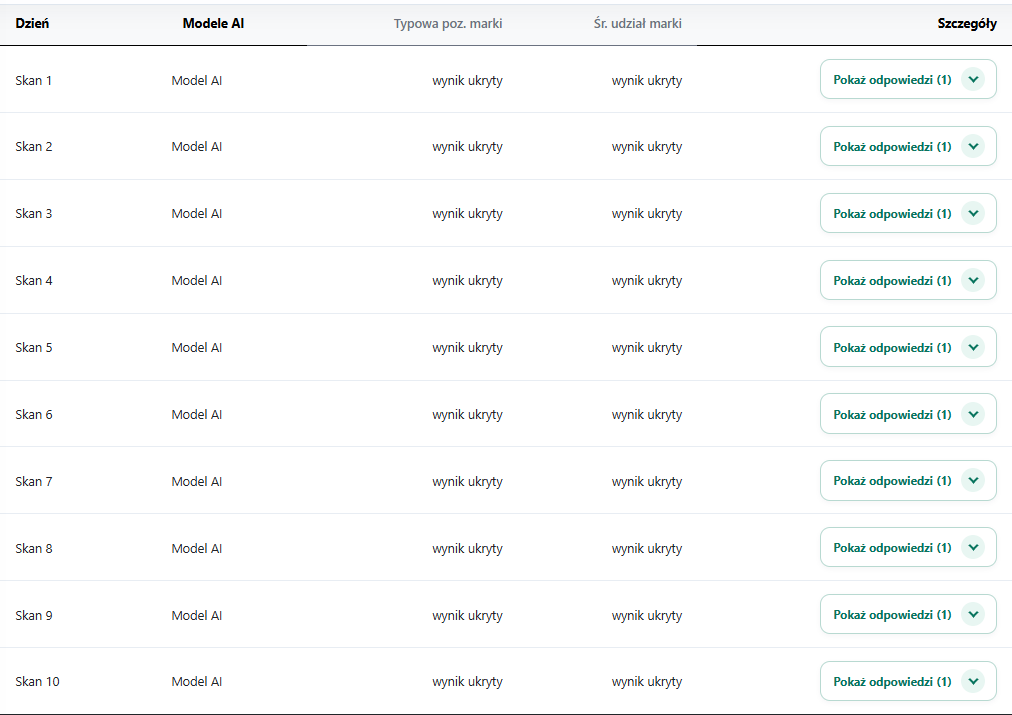Select Skan 1's hidden 'Śr. udział marki' result
This screenshot has width=1012, height=715.
point(647,81)
